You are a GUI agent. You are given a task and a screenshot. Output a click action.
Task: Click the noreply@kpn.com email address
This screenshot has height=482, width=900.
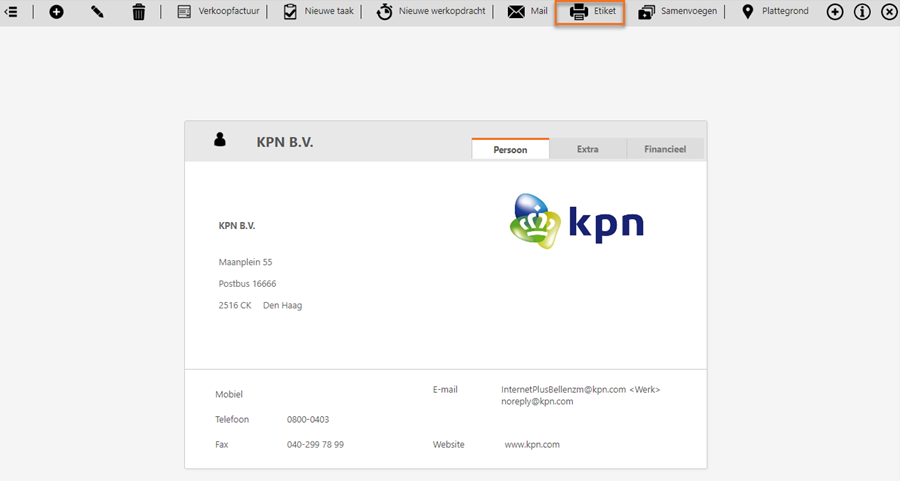pos(537,402)
